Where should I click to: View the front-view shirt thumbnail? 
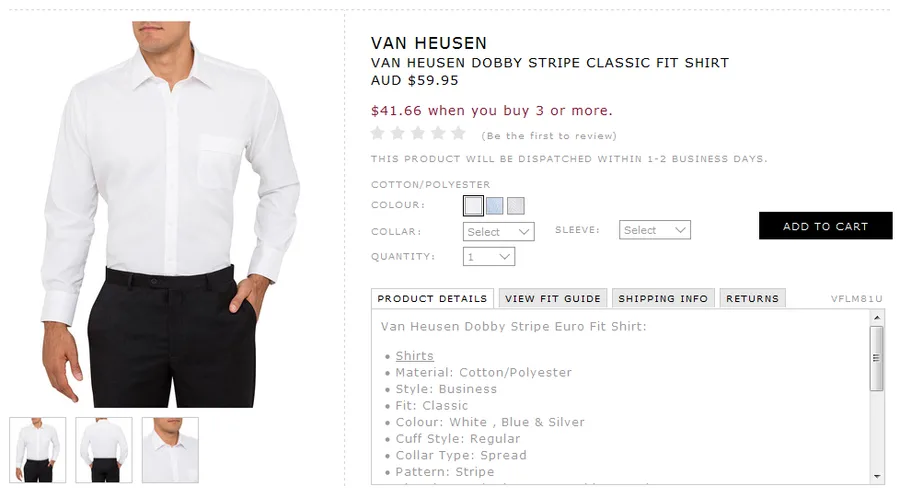tap(38, 450)
